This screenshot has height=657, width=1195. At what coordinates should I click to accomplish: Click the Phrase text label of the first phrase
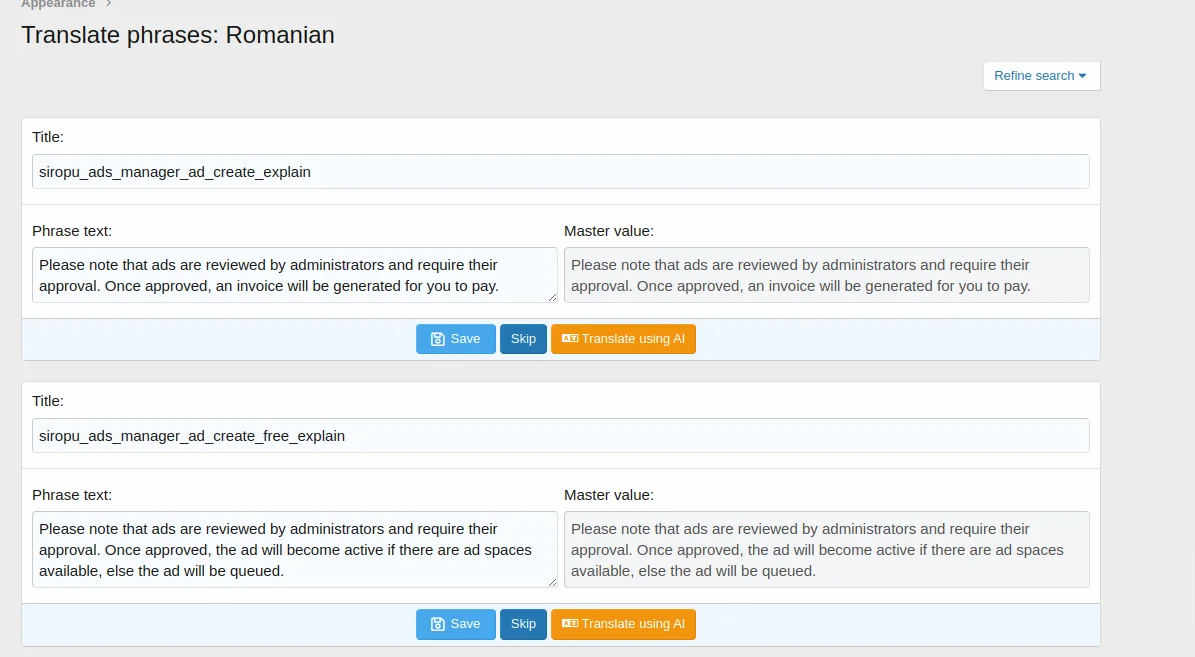click(x=72, y=231)
